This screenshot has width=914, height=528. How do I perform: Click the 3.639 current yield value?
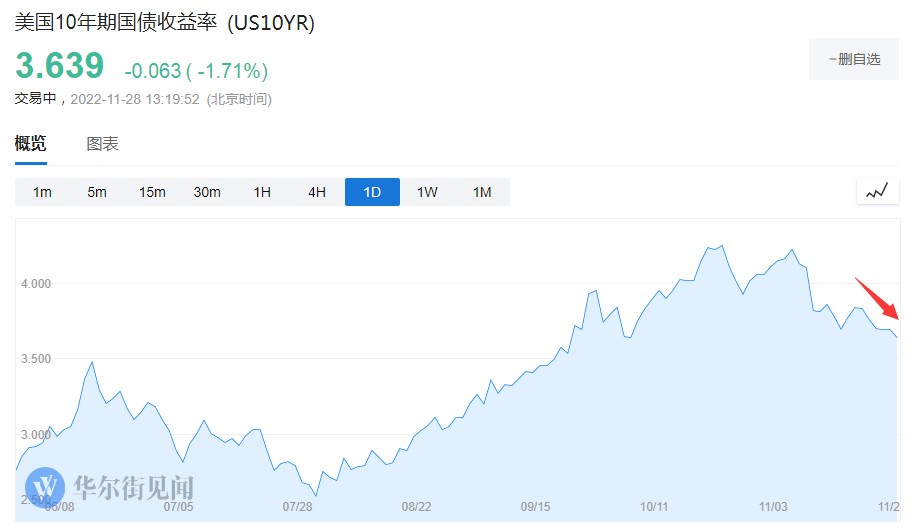pyautogui.click(x=59, y=66)
